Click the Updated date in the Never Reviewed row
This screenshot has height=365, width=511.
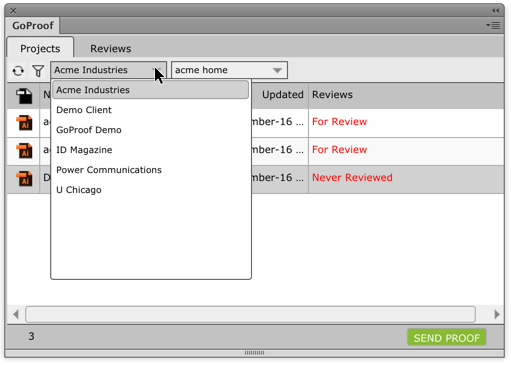278,178
